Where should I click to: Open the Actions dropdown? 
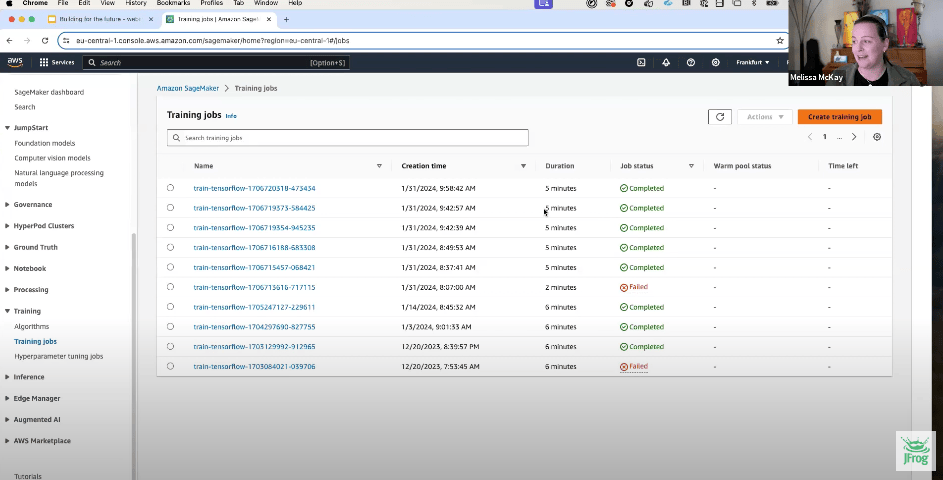[x=764, y=117]
